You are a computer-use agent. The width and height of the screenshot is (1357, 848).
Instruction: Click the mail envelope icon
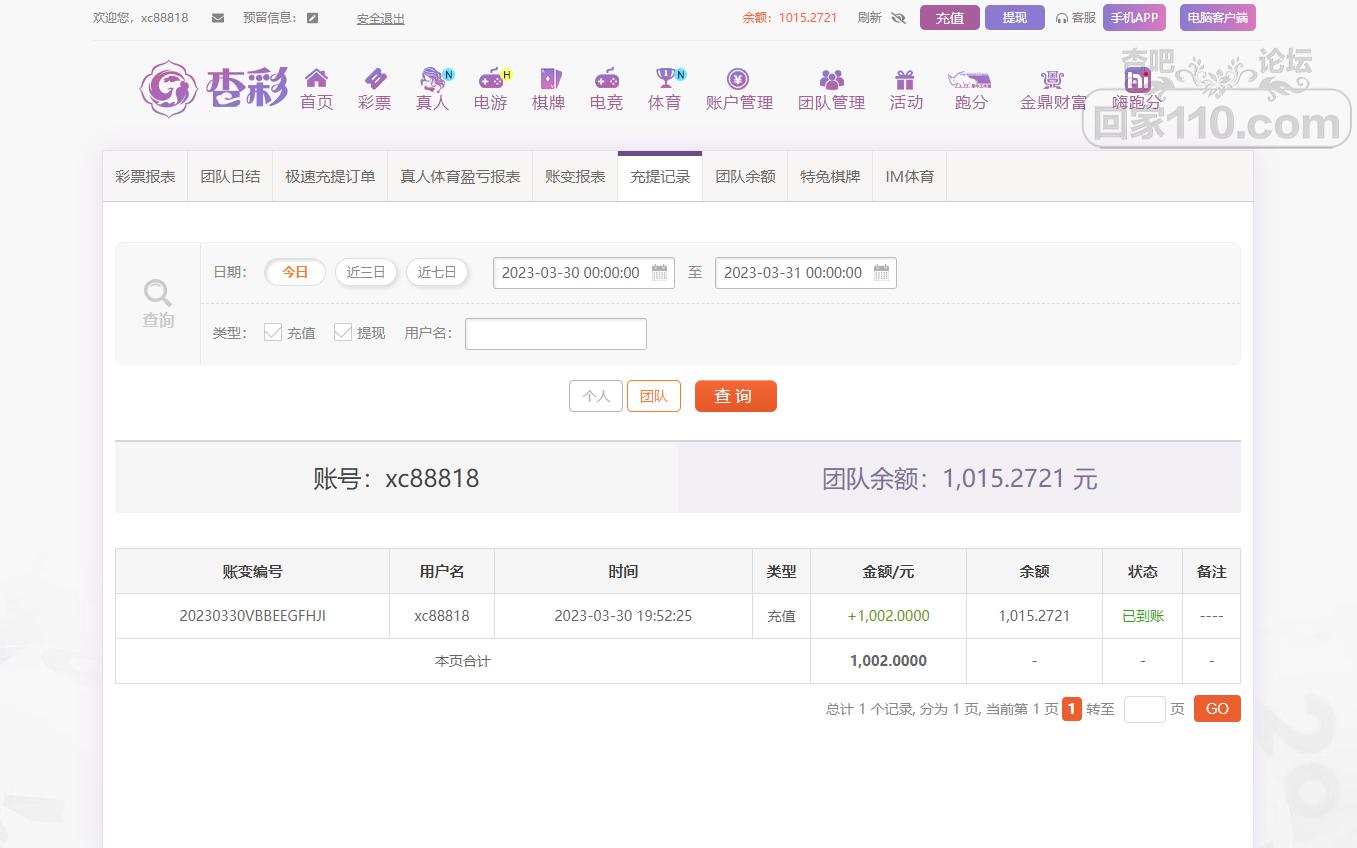[x=218, y=18]
